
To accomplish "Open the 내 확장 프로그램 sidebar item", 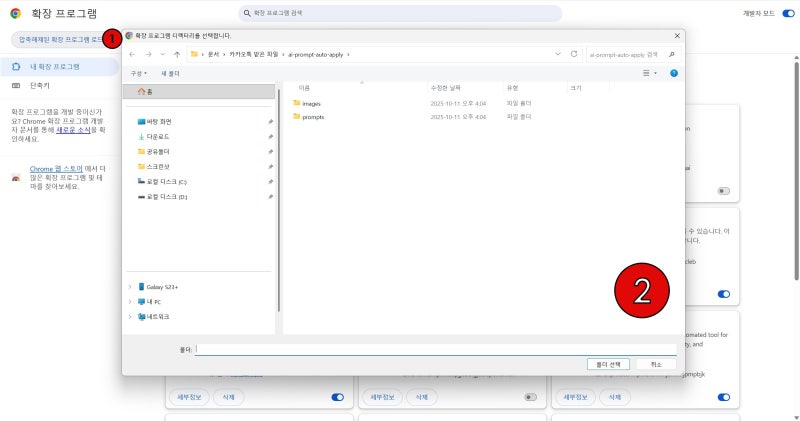I will pyautogui.click(x=60, y=67).
